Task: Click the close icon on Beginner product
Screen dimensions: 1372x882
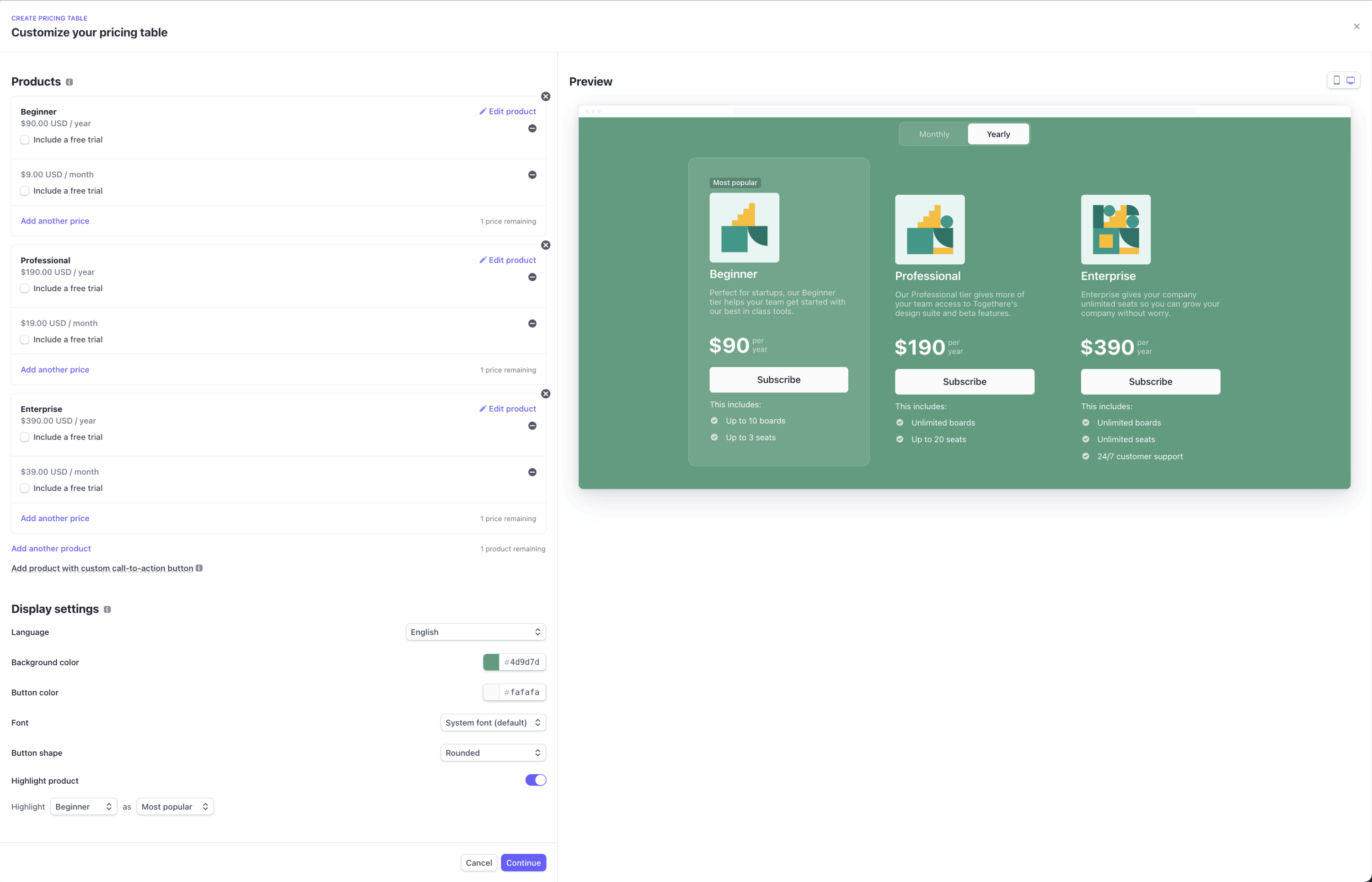Action: 546,96
